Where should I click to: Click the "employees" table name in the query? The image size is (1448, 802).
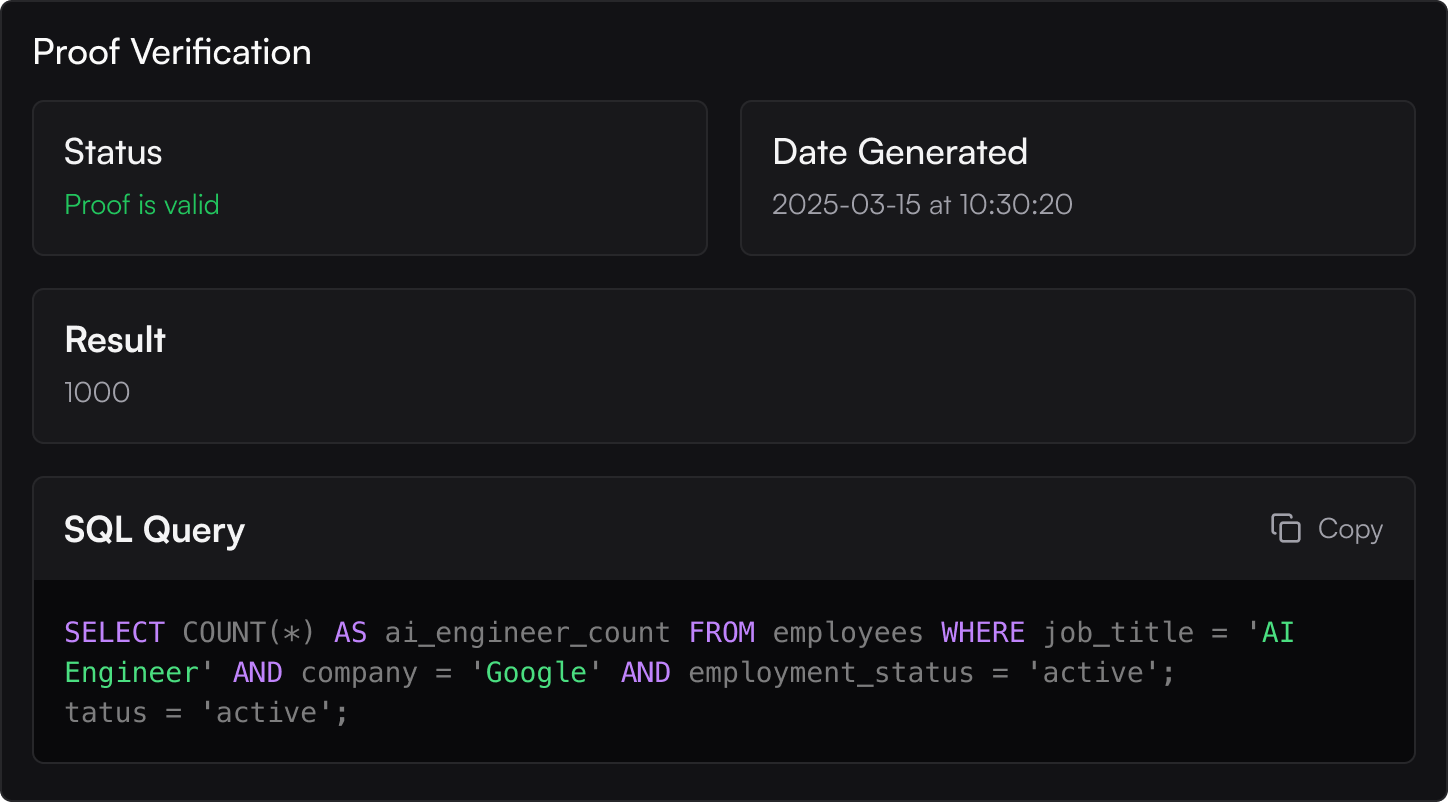tap(848, 633)
